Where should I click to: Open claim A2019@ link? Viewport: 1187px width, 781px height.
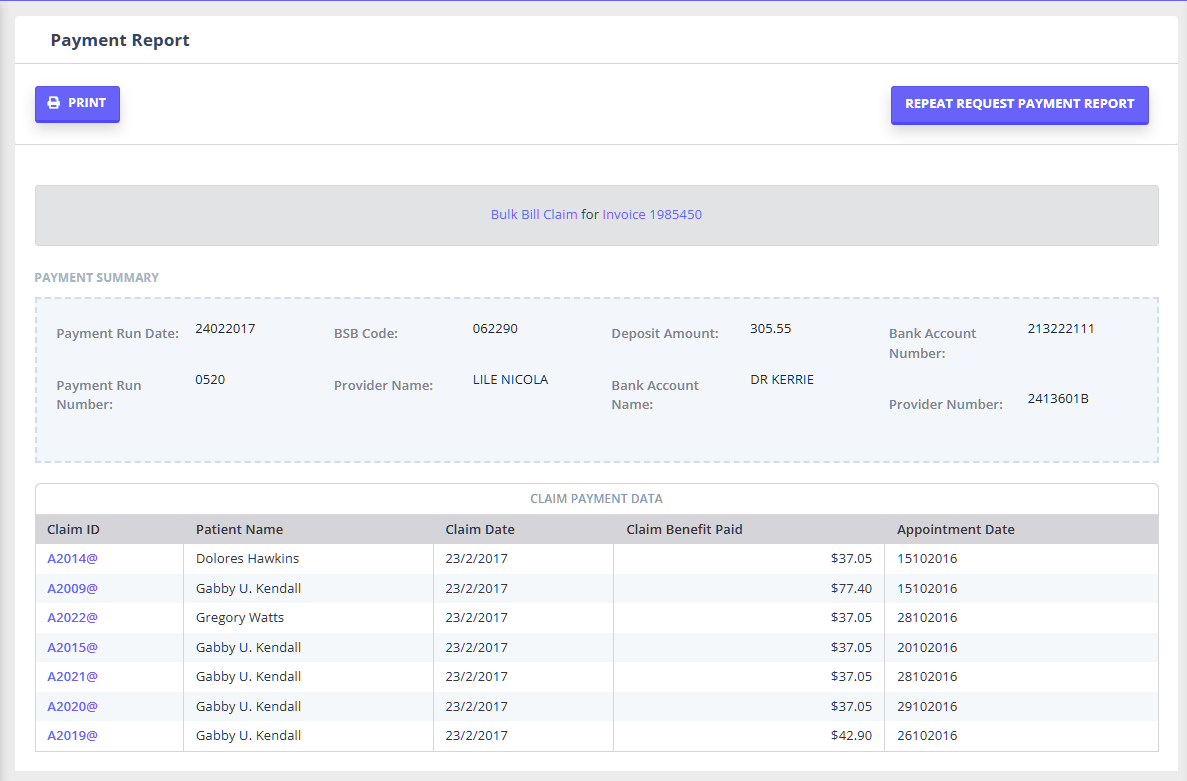pyautogui.click(x=72, y=736)
